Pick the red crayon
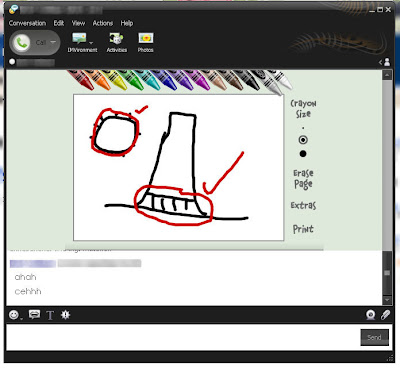Screen dimensions: 400x369 81,80
